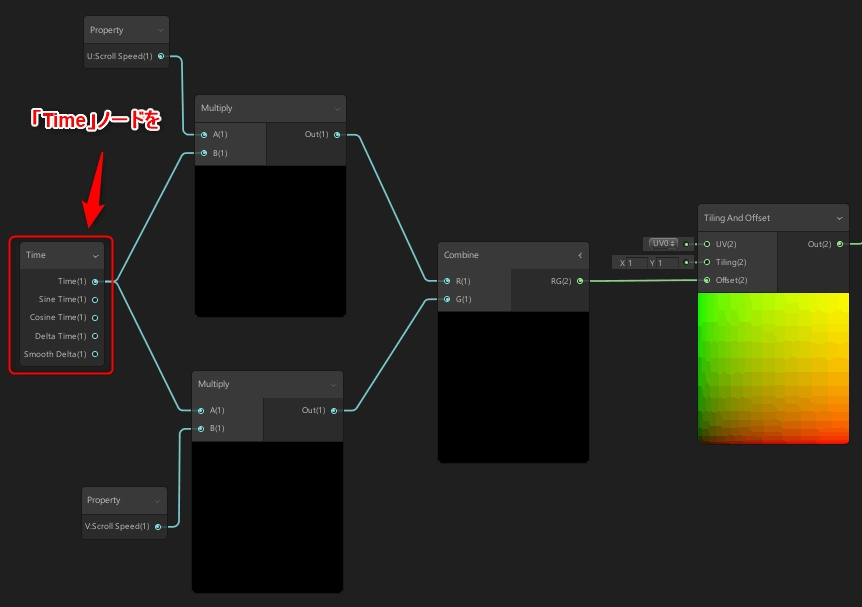Viewport: 862px width, 607px height.
Task: Click A(1) input port of upper Multiply
Action: (204, 135)
